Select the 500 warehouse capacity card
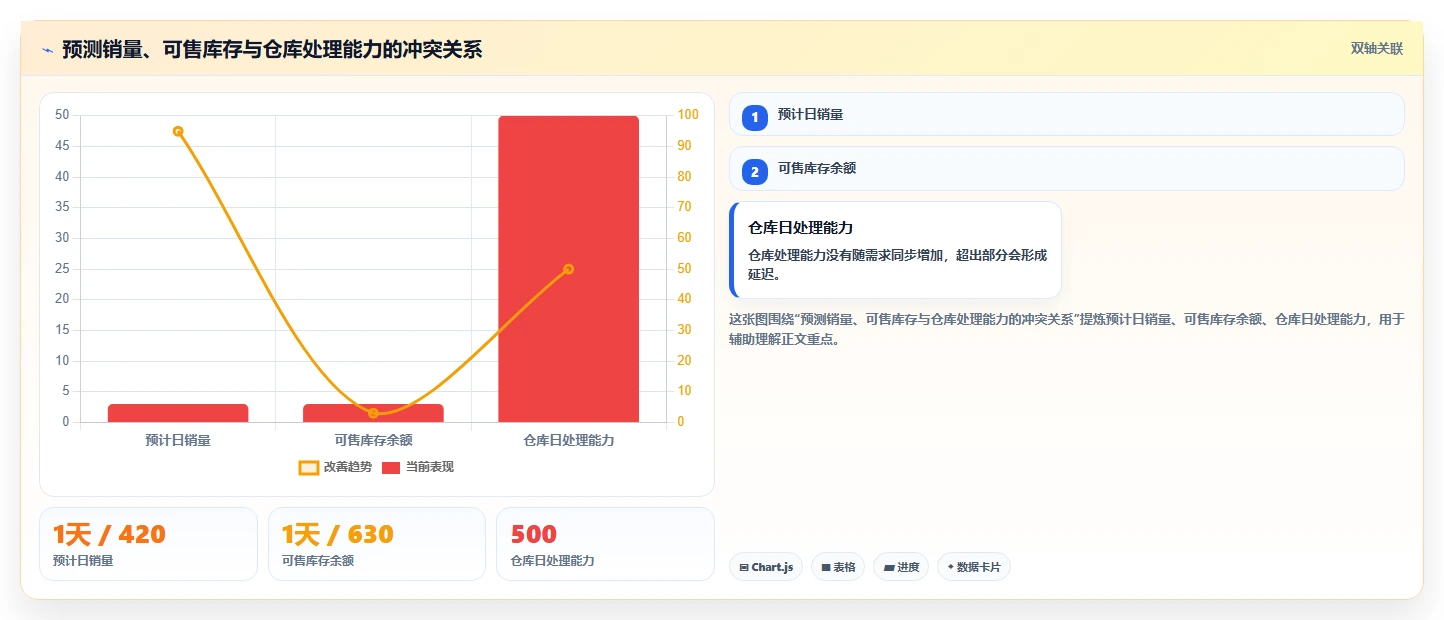 605,544
